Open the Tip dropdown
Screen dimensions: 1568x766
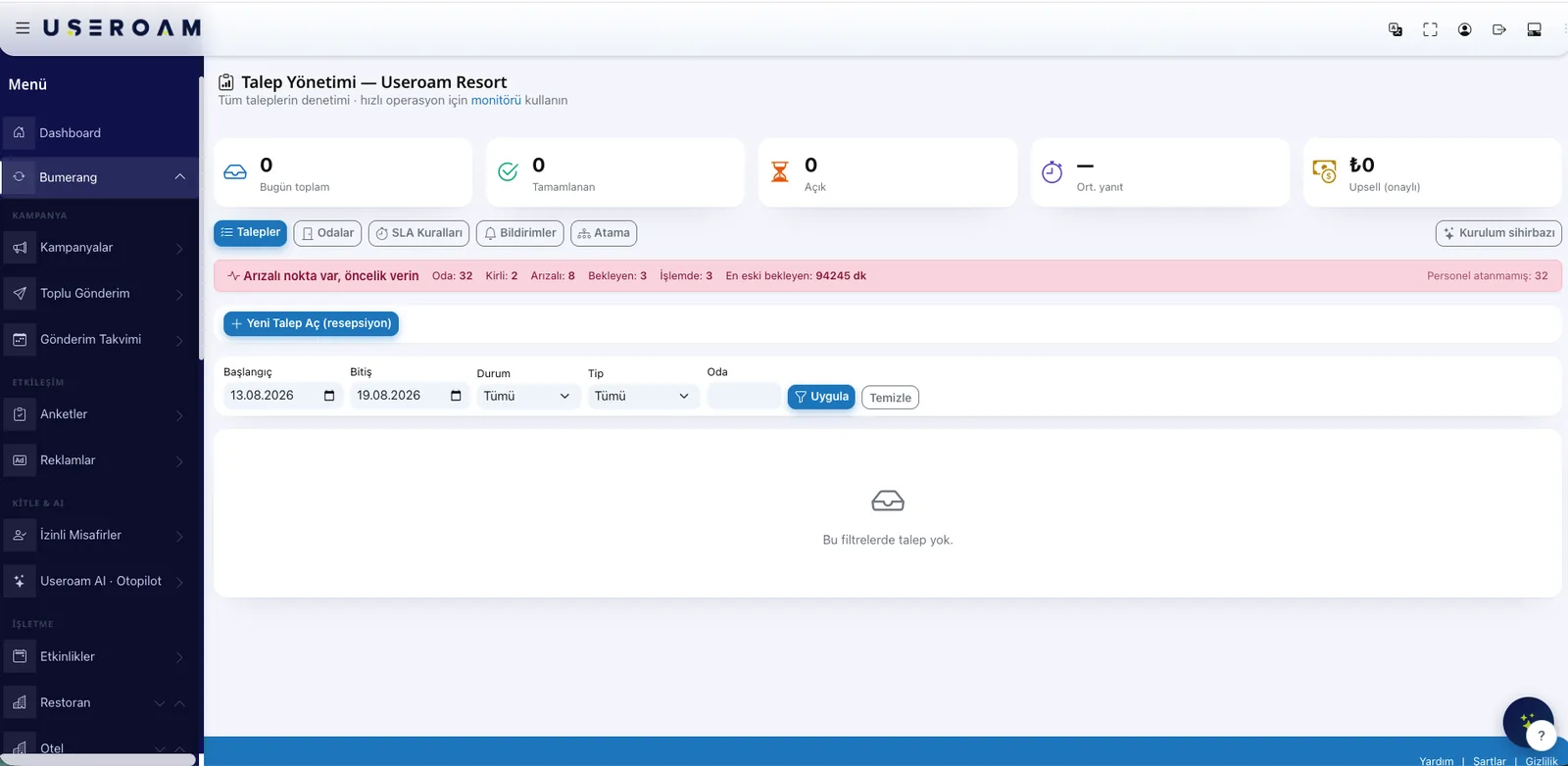pos(642,396)
